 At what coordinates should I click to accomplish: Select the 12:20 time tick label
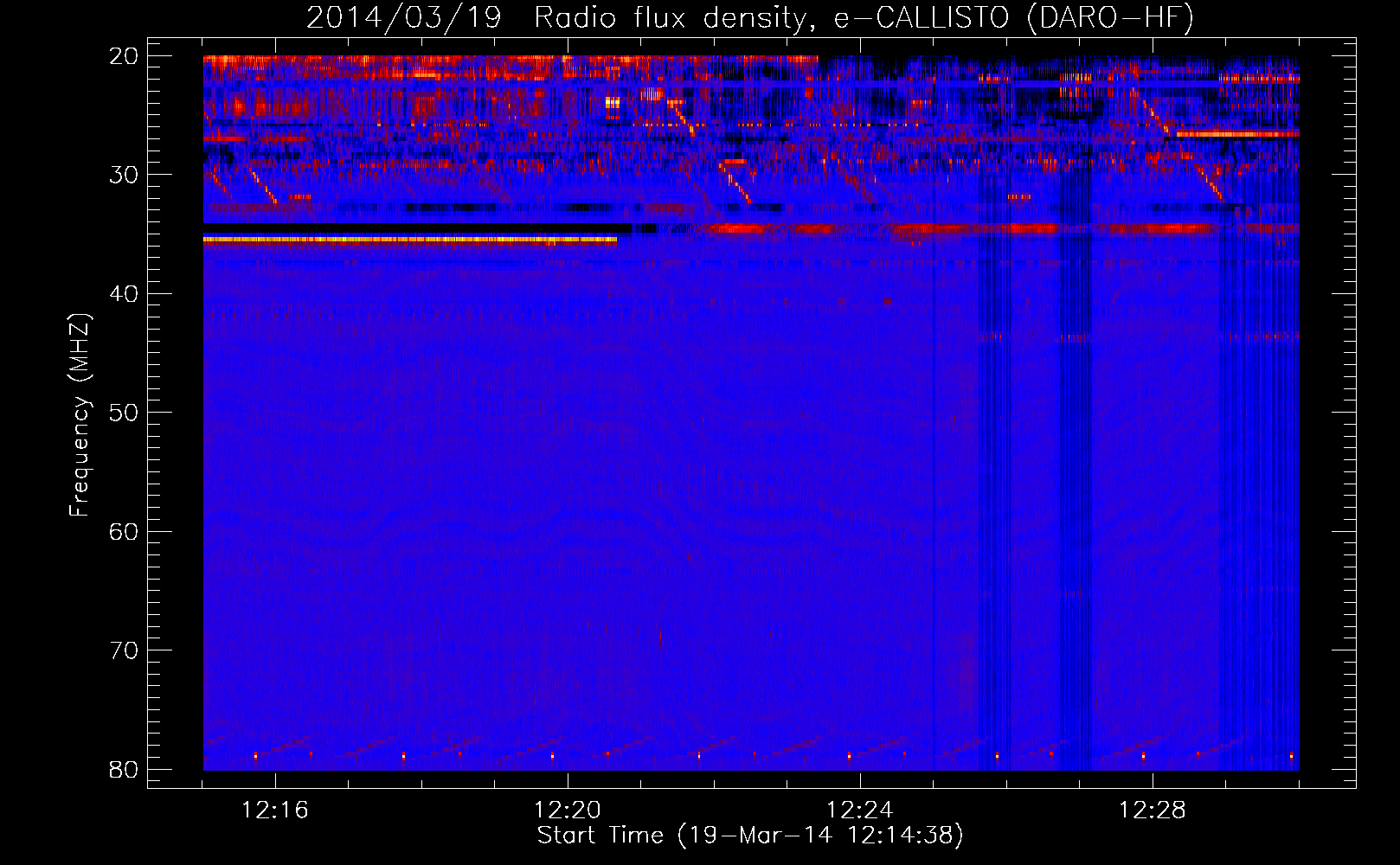(568, 811)
